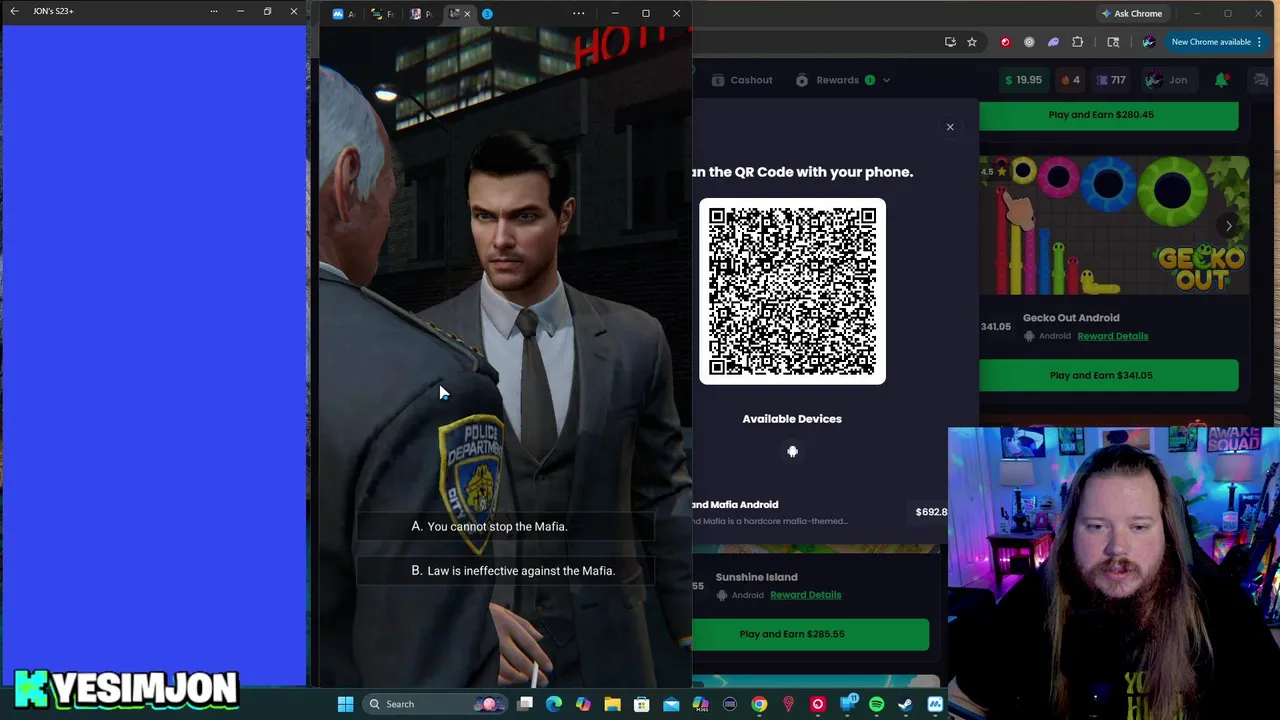Viewport: 1280px width, 720px height.
Task: Go back in JON's S23+ window
Action: point(14,11)
